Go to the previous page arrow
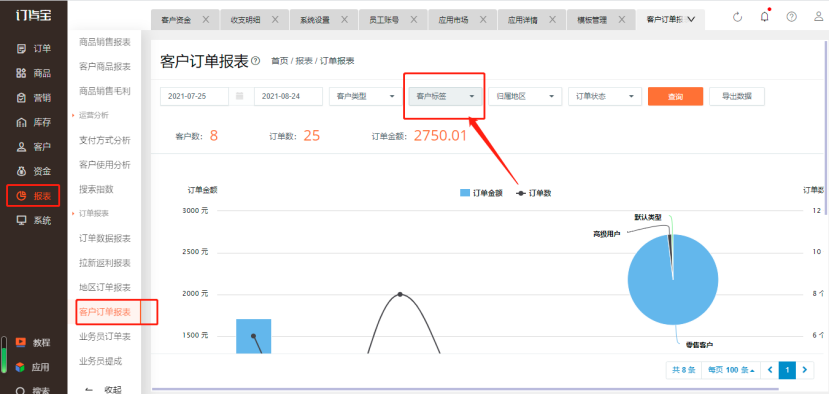The height and width of the screenshot is (394, 829). (769, 370)
